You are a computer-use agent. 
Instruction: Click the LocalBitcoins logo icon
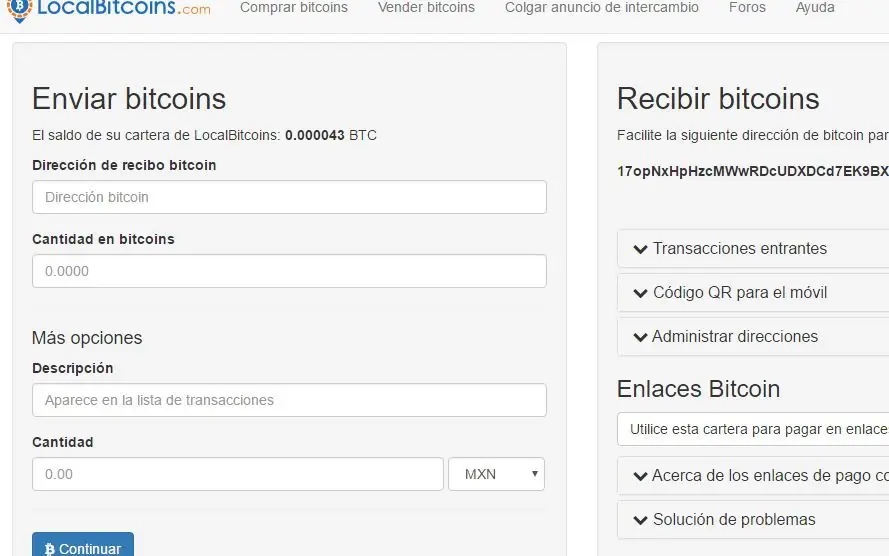[19, 10]
